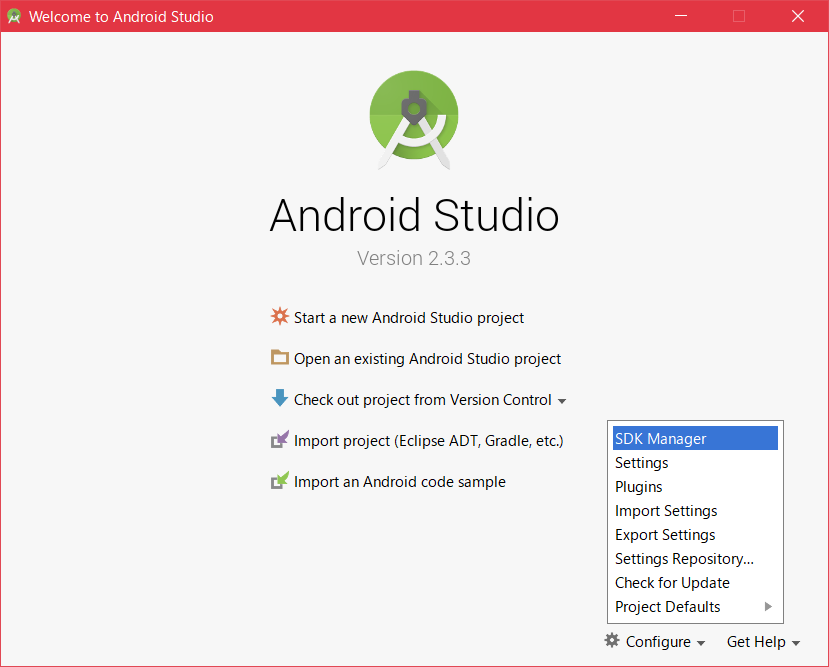The width and height of the screenshot is (829, 667).
Task: Click the folder icon for opening existing project
Action: click(280, 357)
